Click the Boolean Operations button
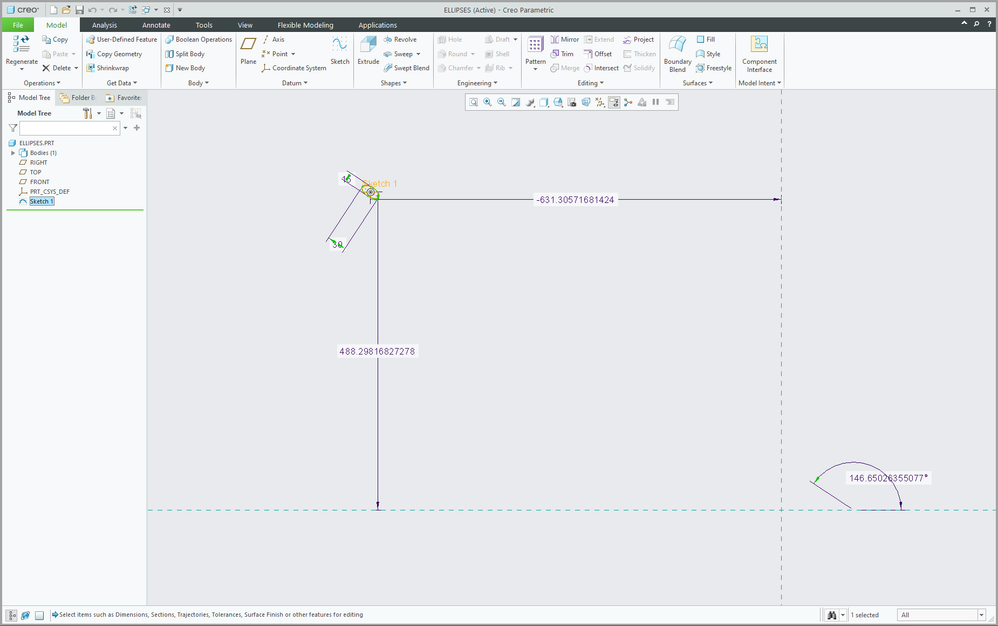This screenshot has height=626, width=998. tap(198, 40)
